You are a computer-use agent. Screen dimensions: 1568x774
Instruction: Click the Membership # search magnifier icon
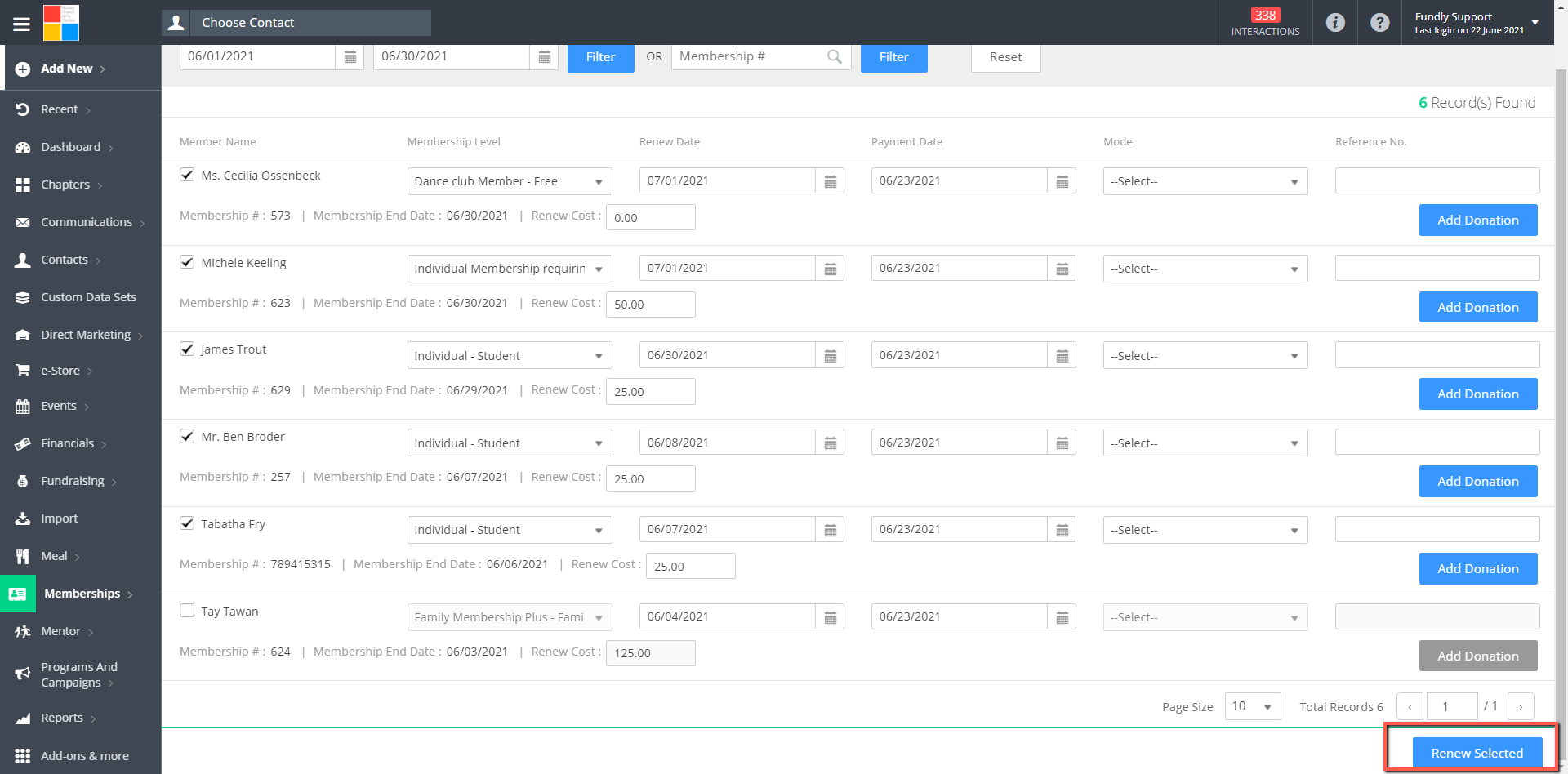click(x=834, y=56)
